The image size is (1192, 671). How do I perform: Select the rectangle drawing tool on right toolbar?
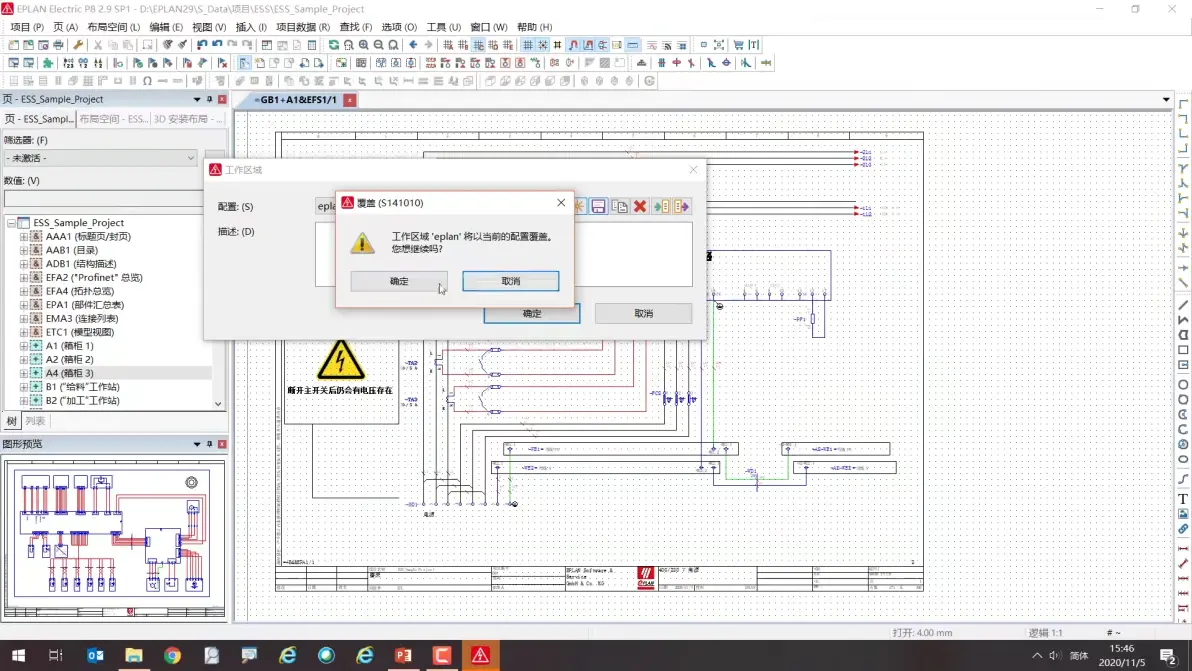point(1183,350)
